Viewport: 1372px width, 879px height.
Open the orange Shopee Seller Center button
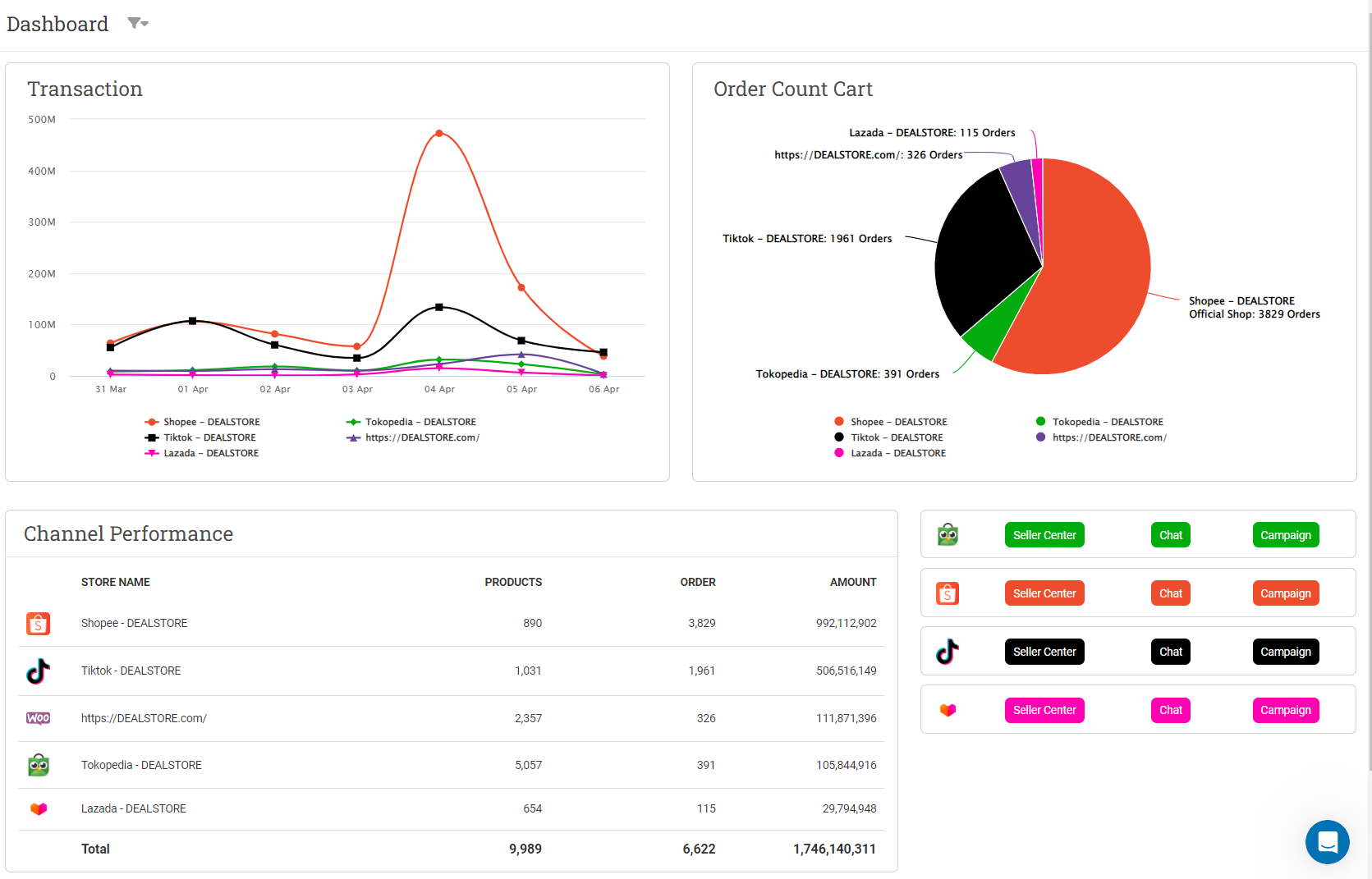click(1044, 593)
